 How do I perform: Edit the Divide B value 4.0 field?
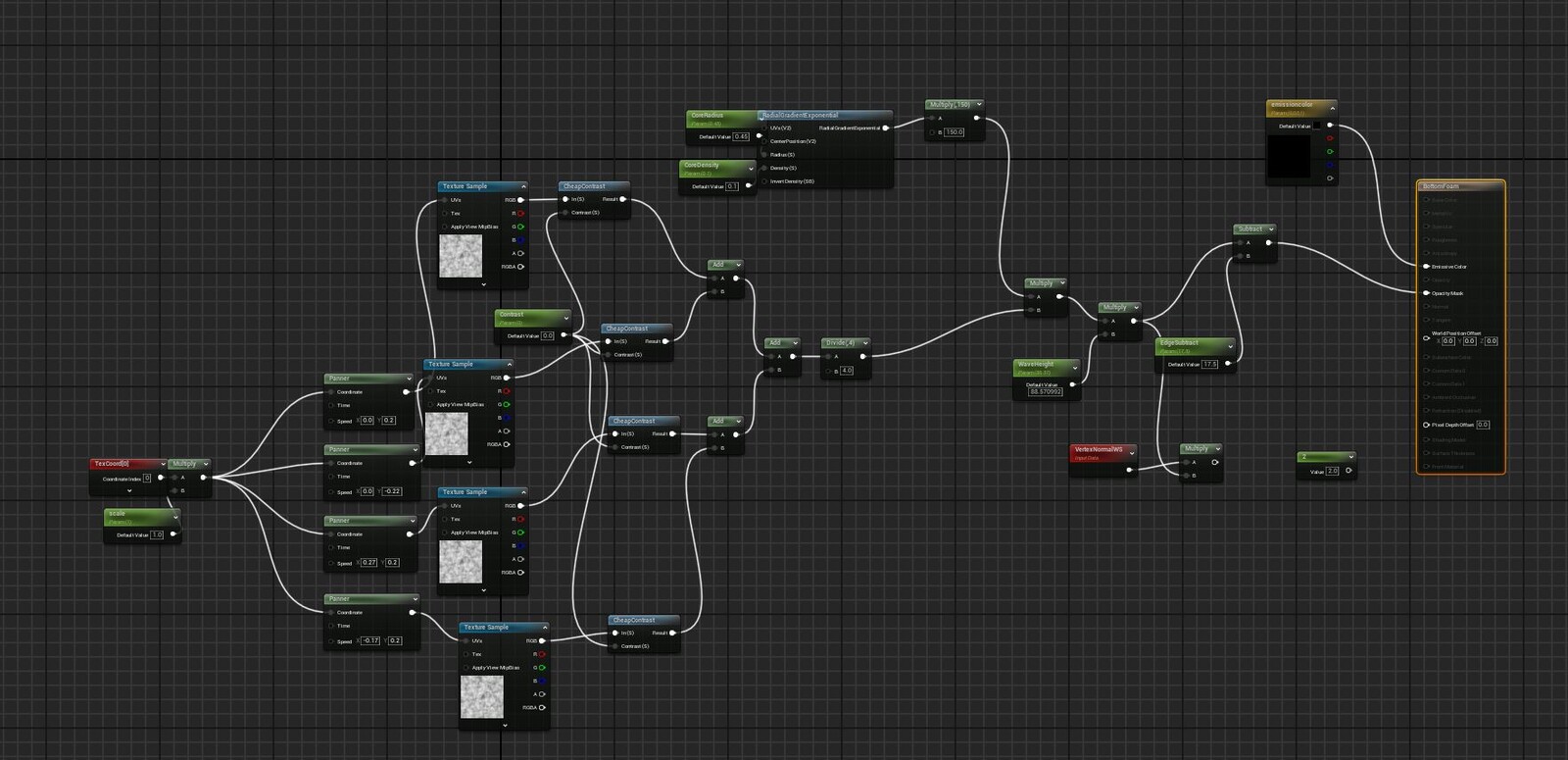[847, 371]
